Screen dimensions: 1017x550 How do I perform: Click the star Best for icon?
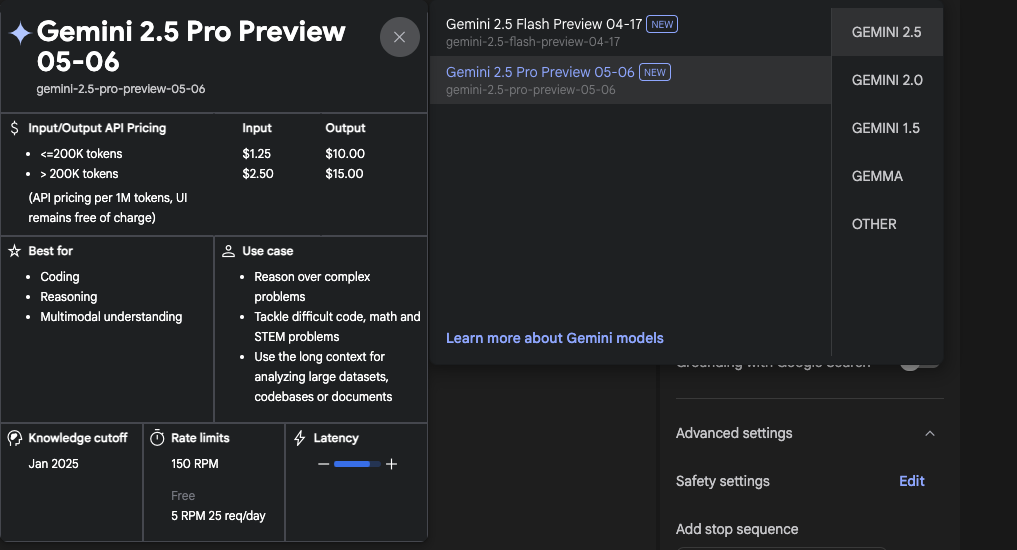(x=14, y=251)
